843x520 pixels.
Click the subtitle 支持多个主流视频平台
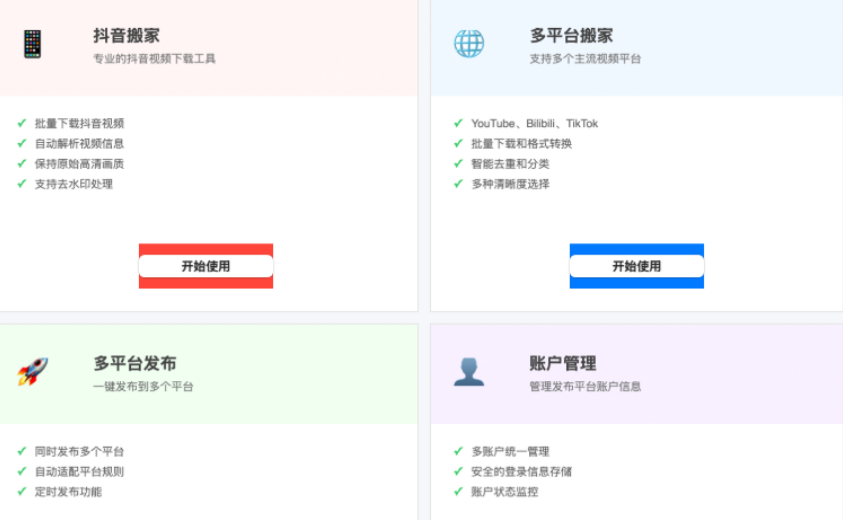585,59
